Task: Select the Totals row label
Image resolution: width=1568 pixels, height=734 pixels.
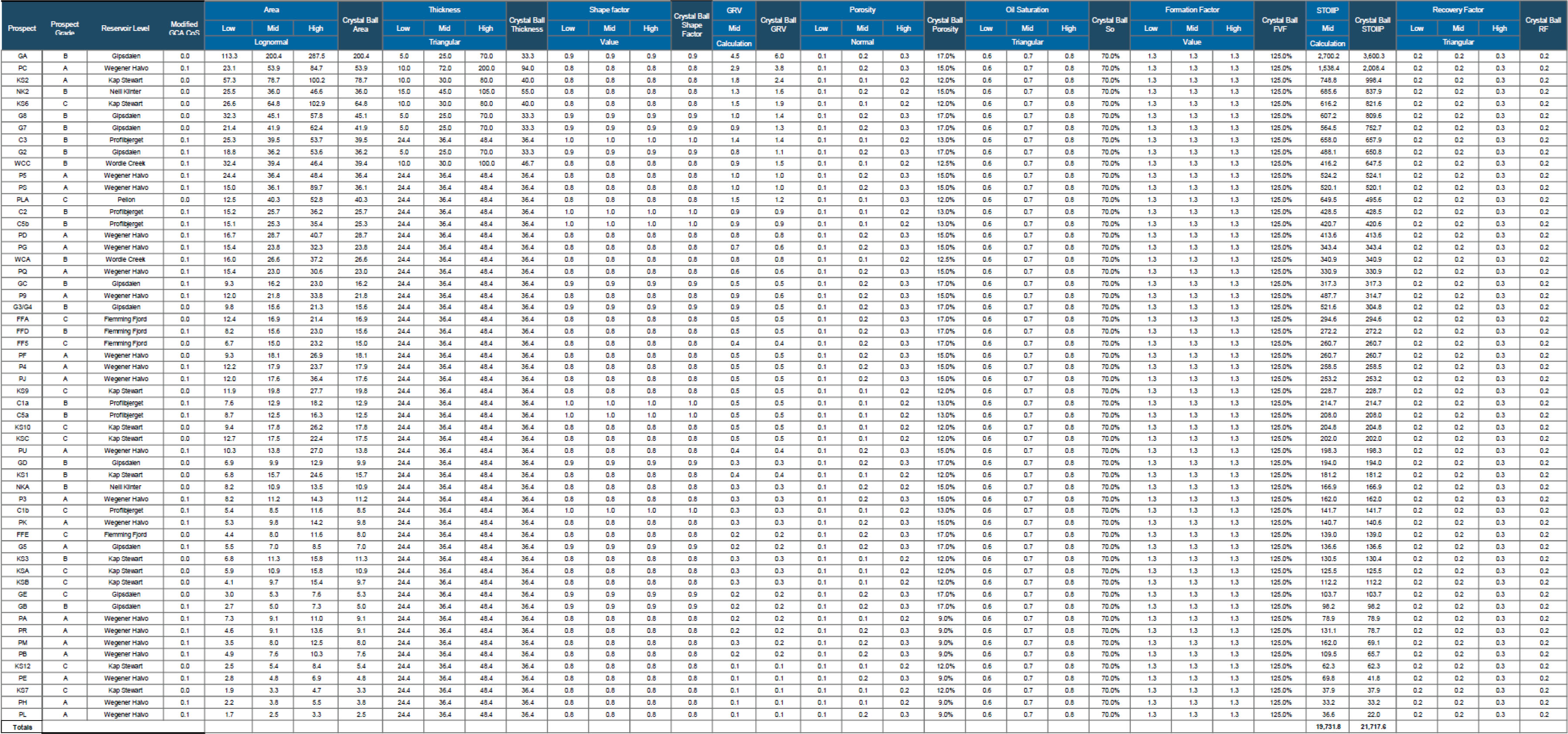Action: click(23, 727)
